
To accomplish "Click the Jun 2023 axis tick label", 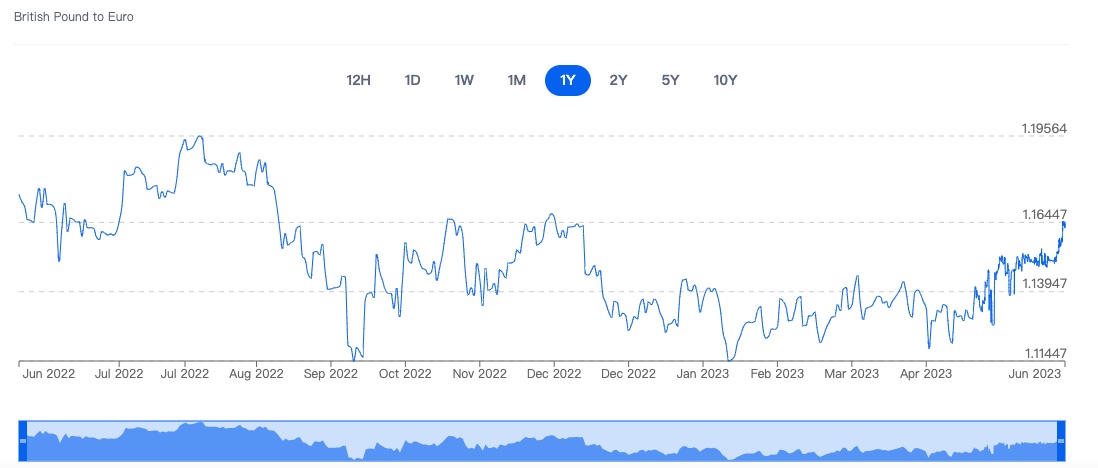I will pyautogui.click(x=1037, y=374).
